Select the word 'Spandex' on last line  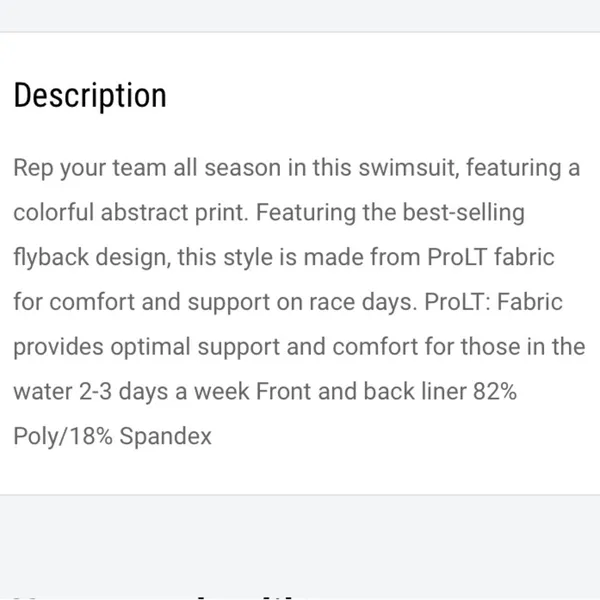click(165, 437)
